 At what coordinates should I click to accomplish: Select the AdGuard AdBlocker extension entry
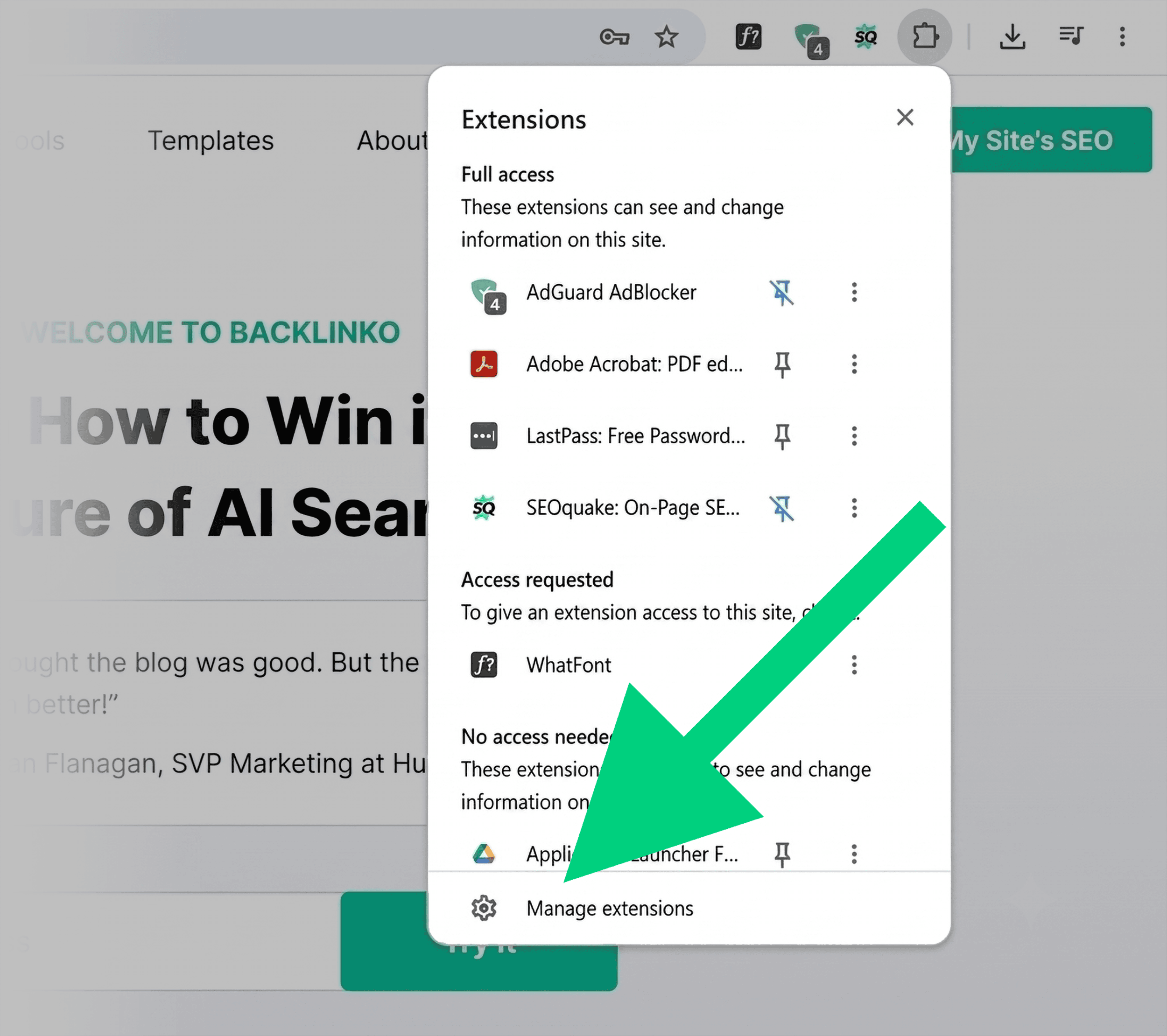click(612, 292)
